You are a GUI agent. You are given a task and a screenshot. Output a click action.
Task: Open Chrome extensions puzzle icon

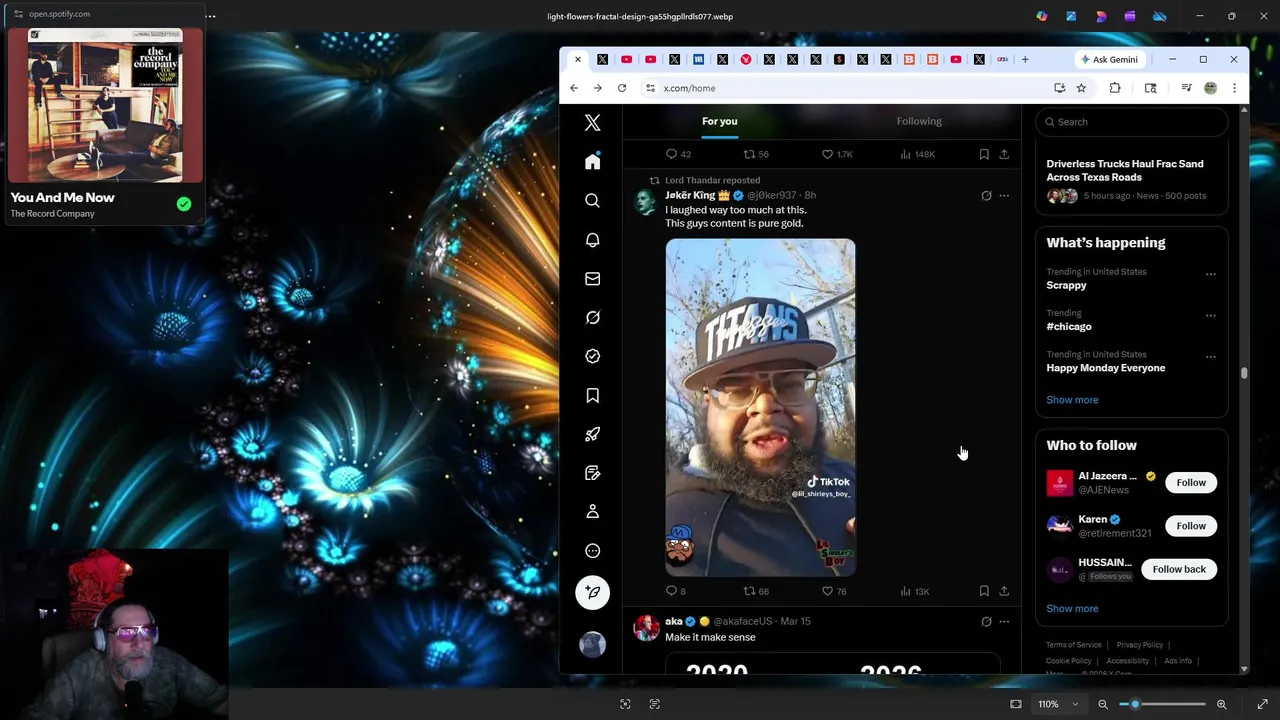(x=1115, y=88)
